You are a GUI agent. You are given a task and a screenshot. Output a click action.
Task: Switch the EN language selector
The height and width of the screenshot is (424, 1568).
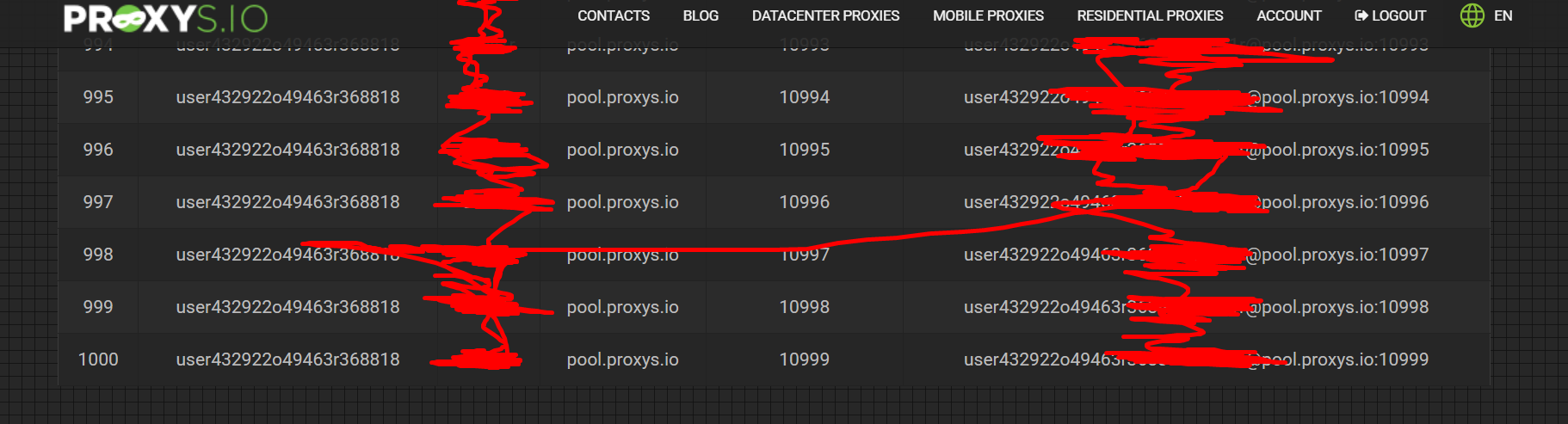1503,15
